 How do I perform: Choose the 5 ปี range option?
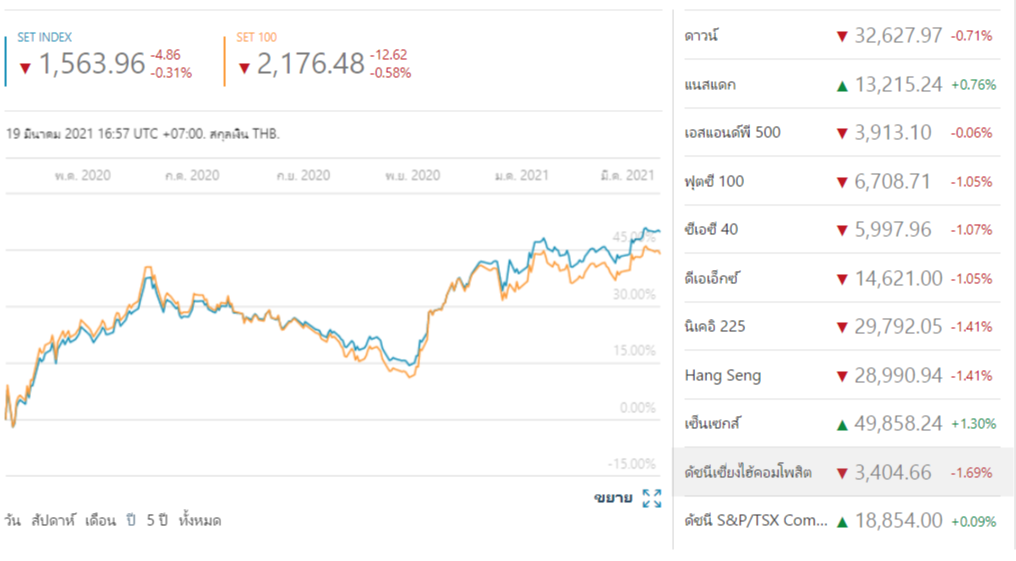157,521
